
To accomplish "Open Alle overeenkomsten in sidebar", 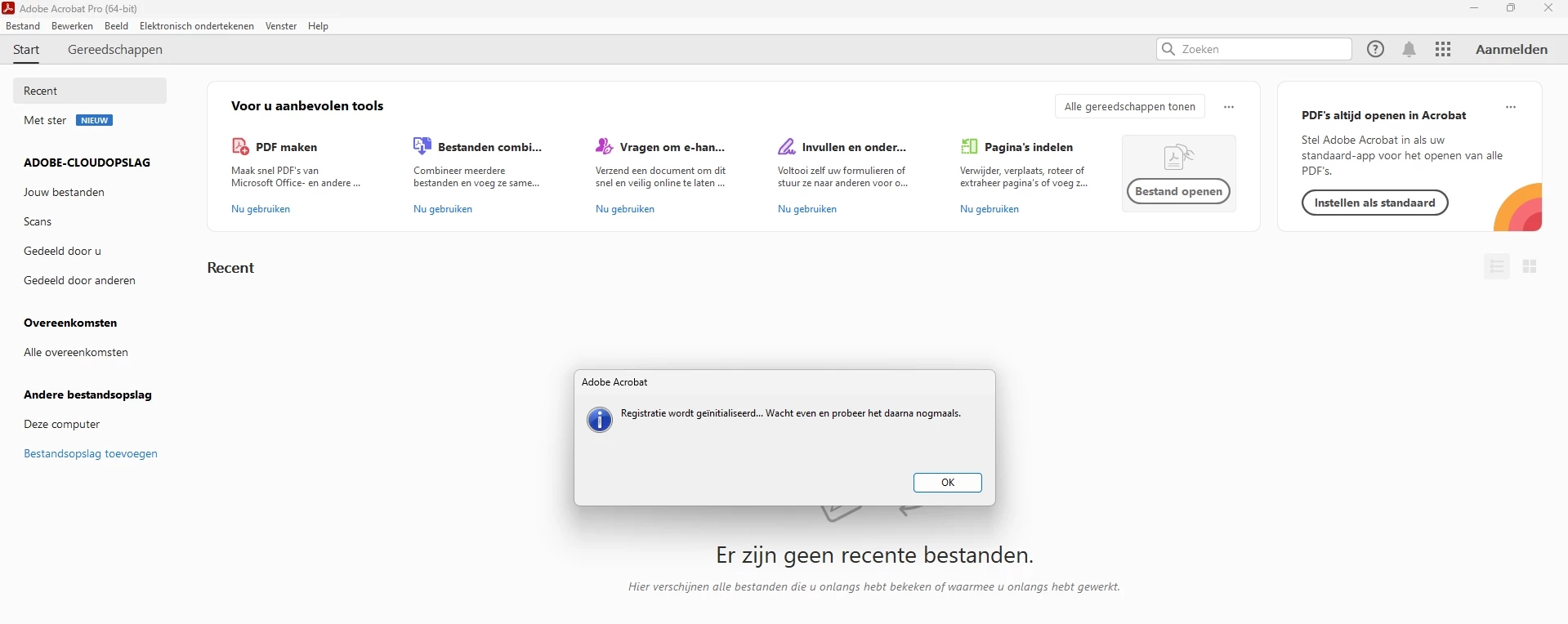I will pos(76,353).
